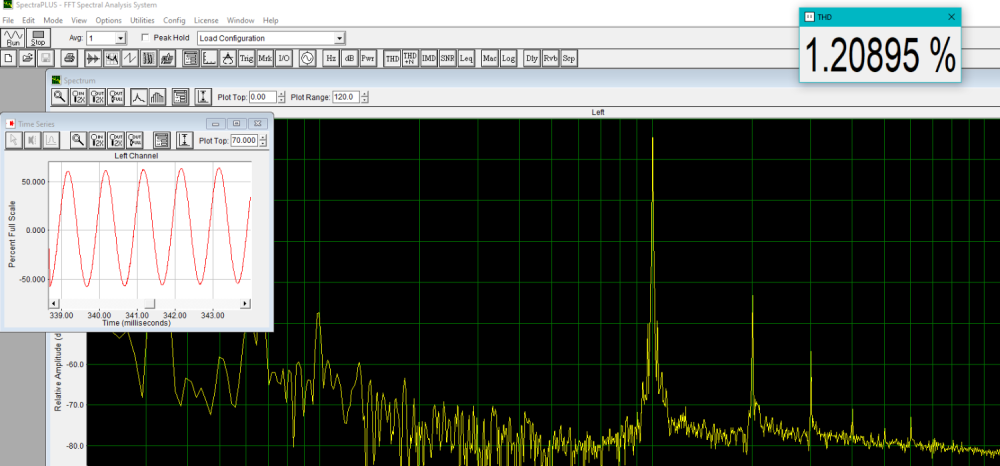This screenshot has height=466, width=1000.
Task: Click the Leq toolbar button
Action: click(466, 59)
